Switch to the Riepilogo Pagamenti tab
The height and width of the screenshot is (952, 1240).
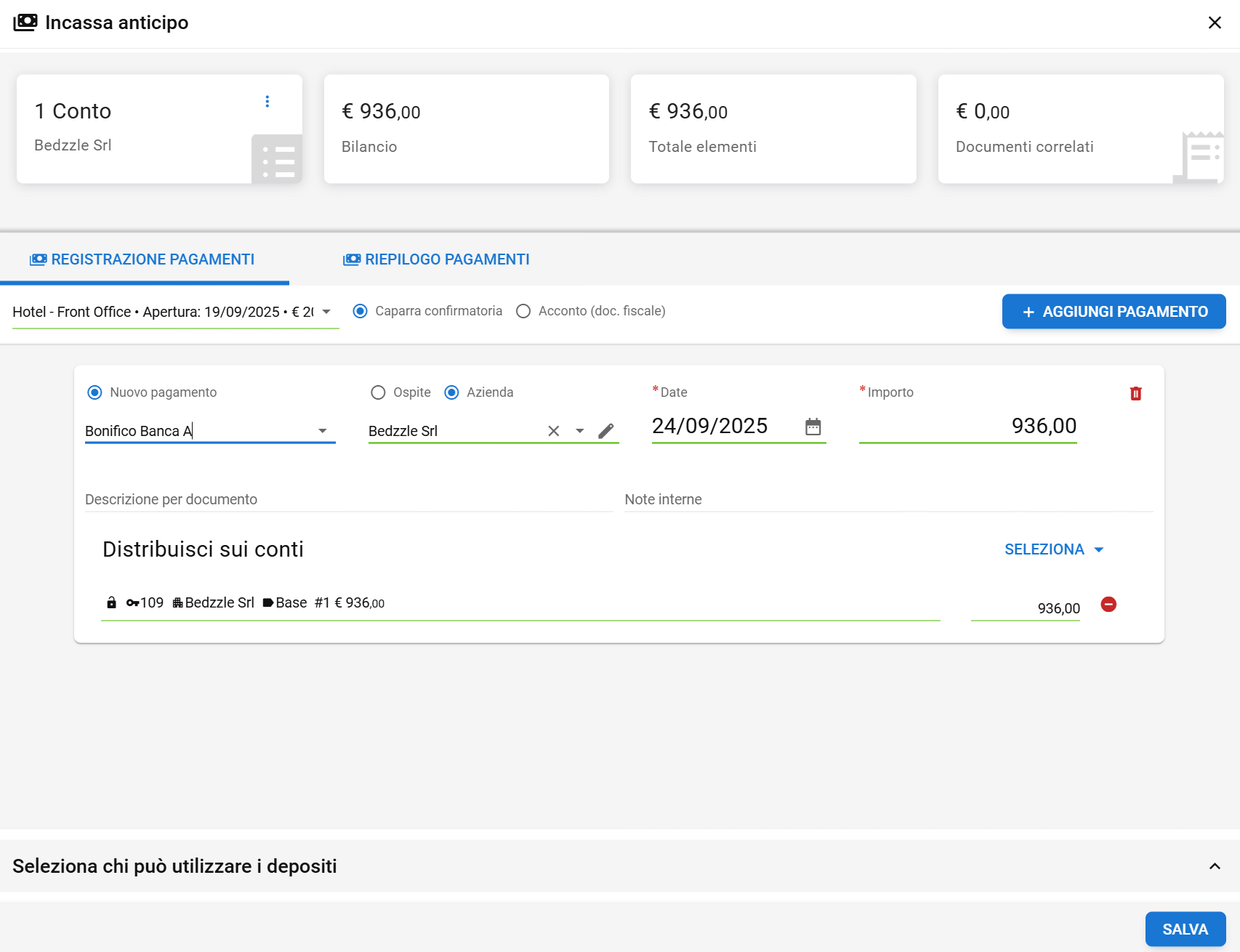436,260
